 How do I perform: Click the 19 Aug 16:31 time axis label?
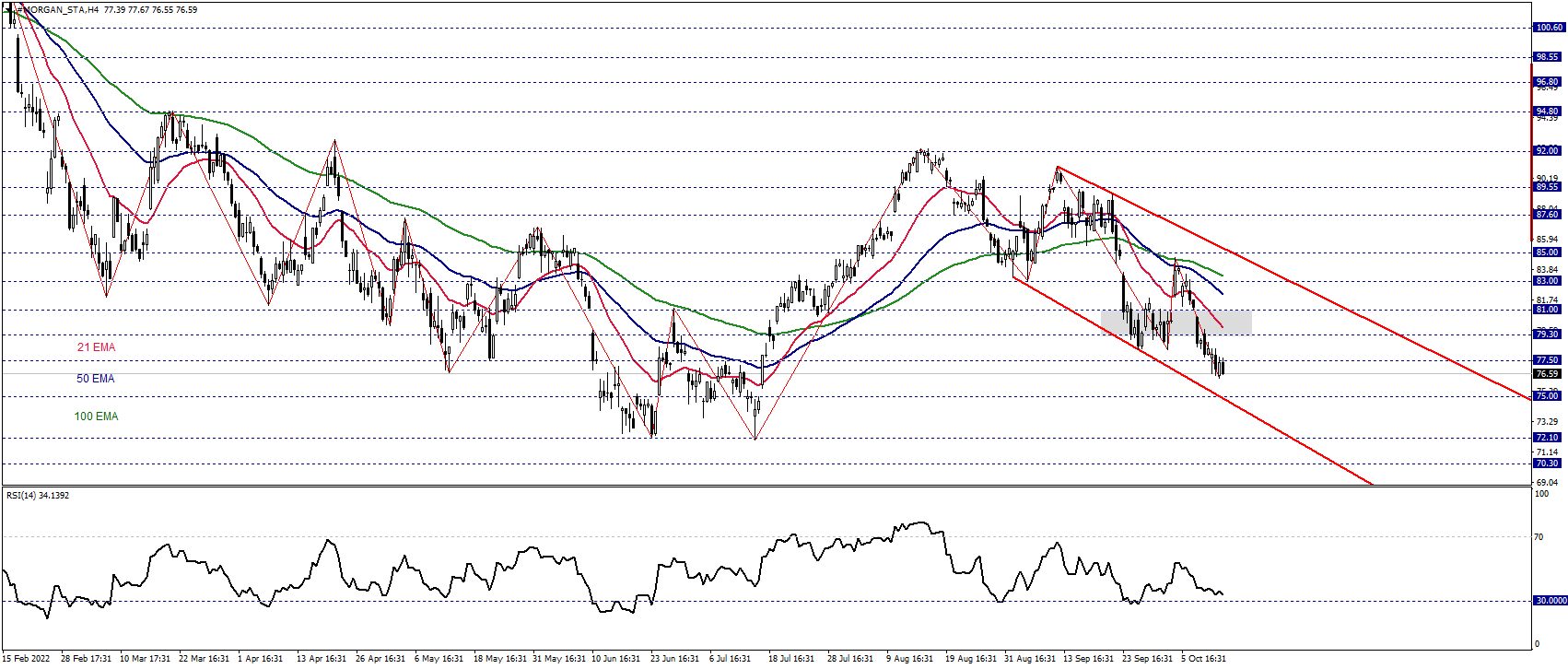(971, 659)
